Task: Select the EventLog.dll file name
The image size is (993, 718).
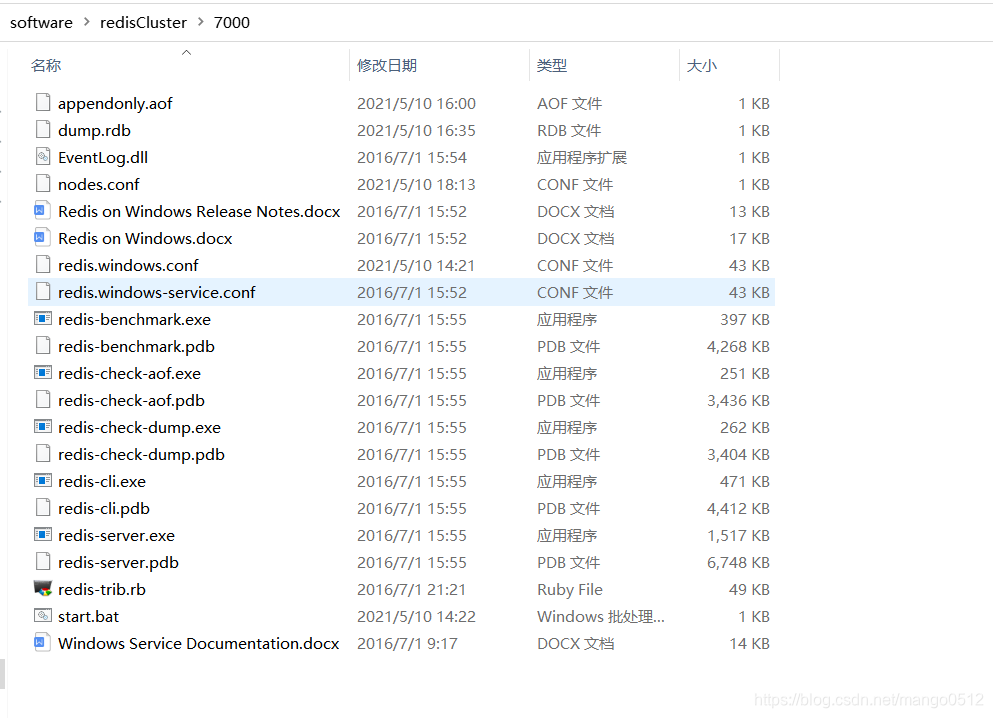Action: point(103,157)
